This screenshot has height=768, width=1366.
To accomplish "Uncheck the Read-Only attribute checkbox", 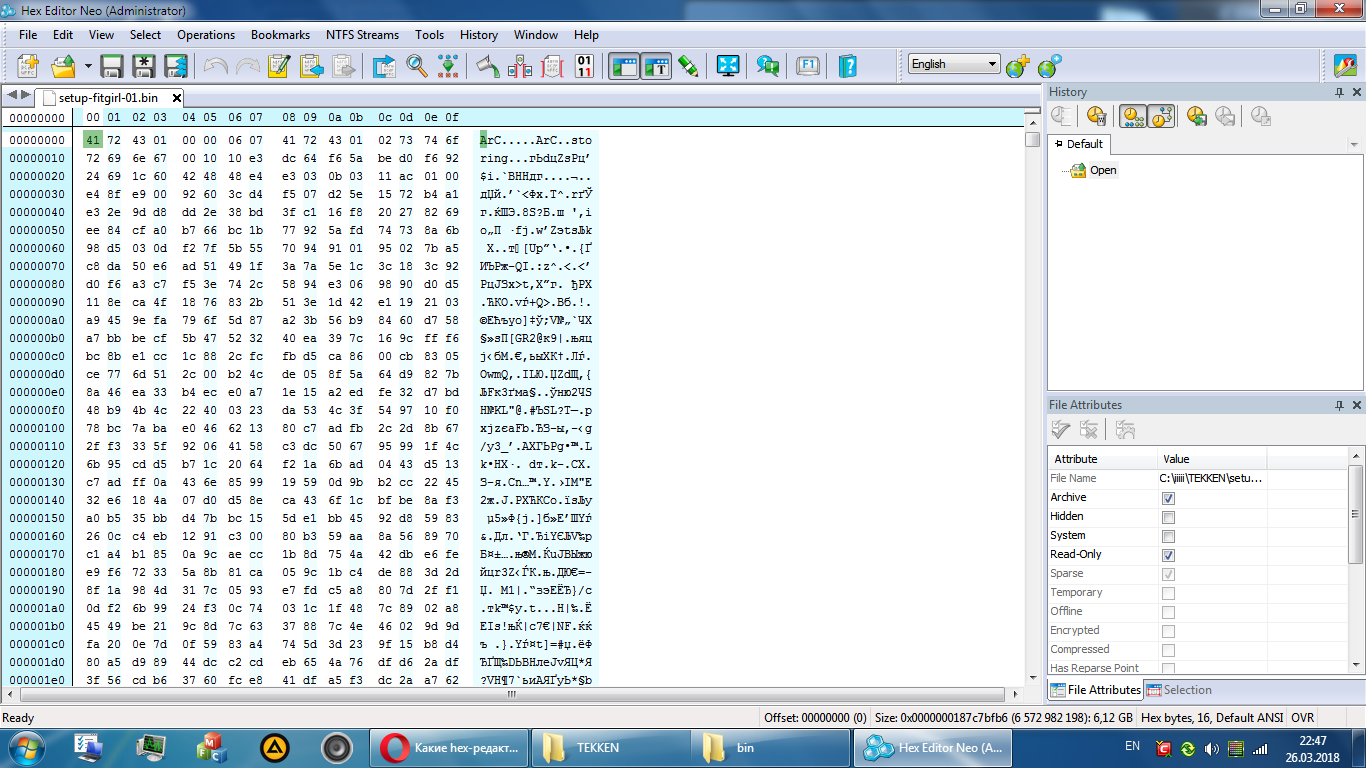I will 1168,555.
